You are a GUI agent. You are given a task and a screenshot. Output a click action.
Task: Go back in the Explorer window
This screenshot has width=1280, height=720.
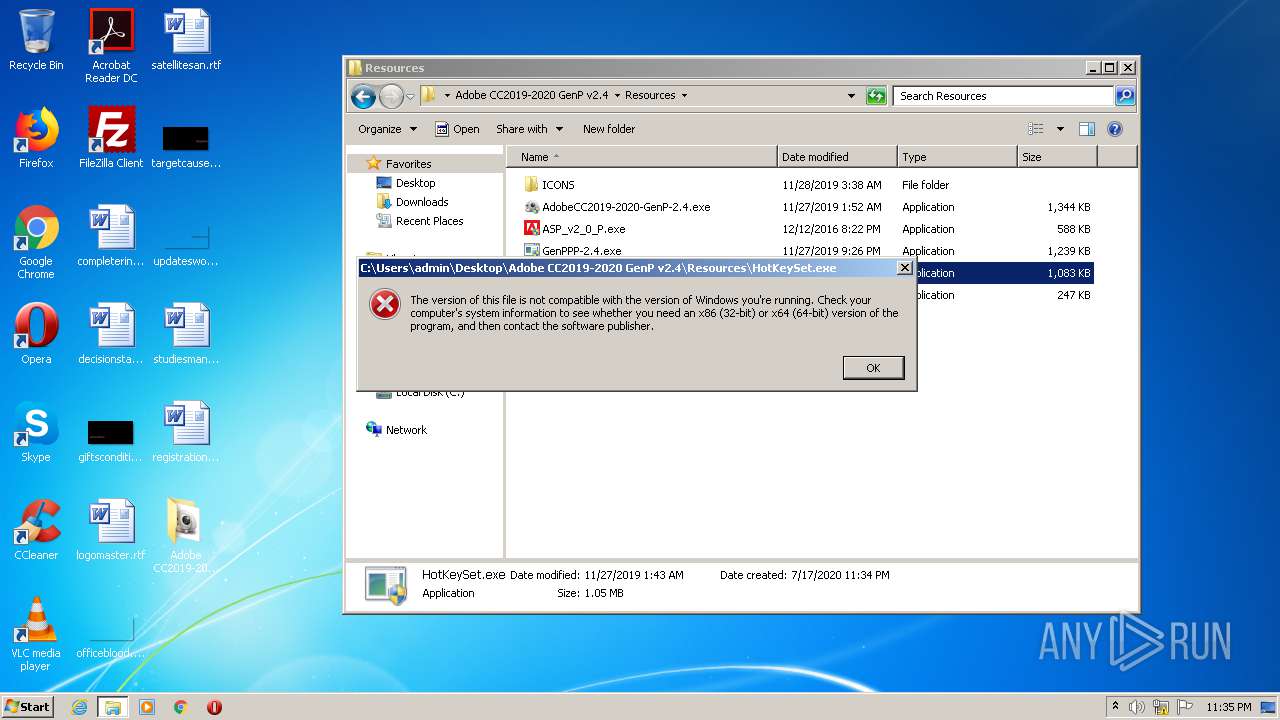363,96
